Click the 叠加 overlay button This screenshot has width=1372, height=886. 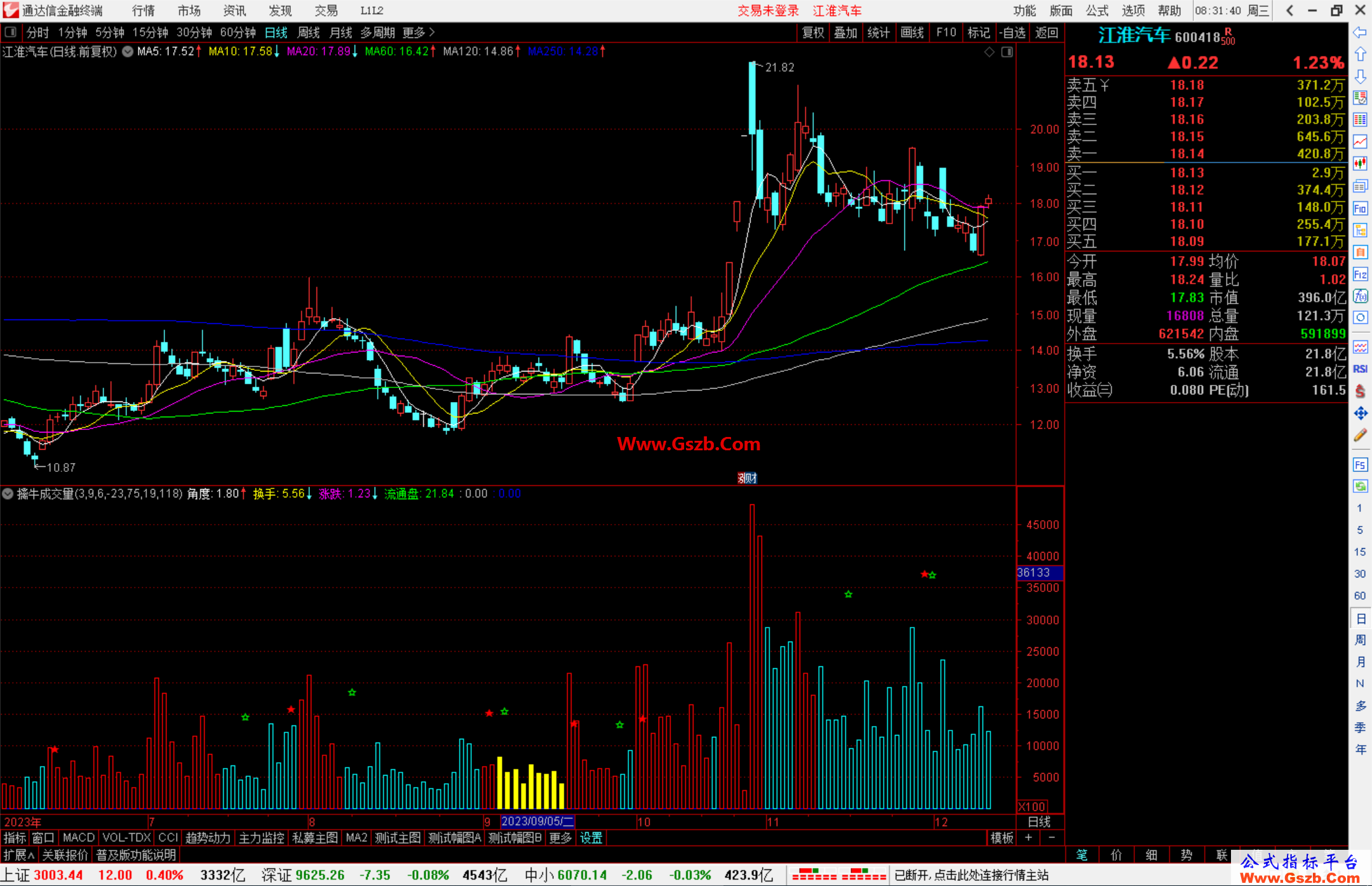[845, 32]
